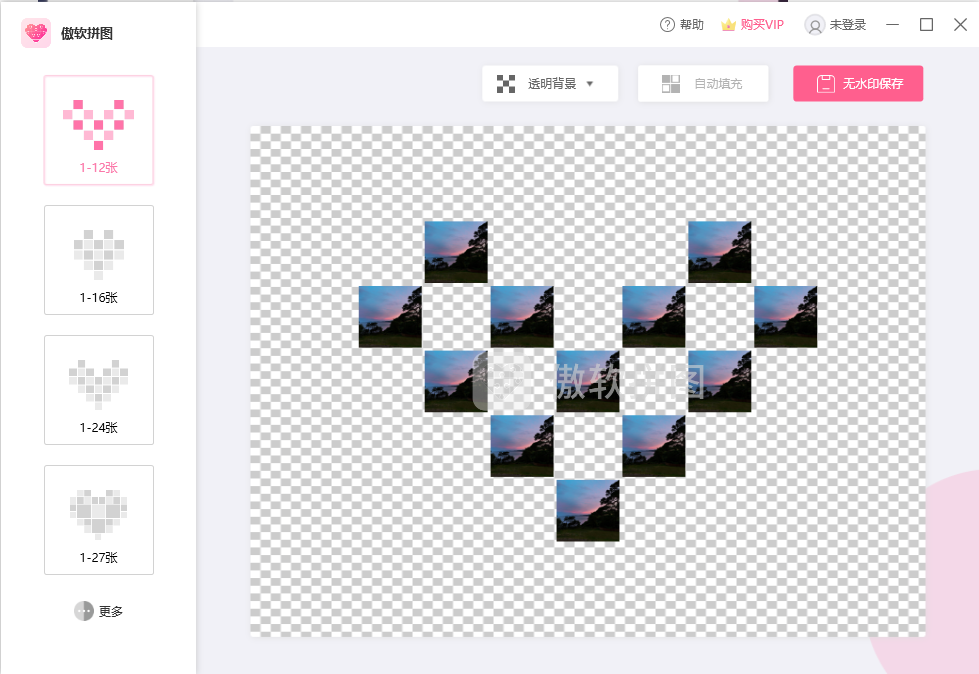The image size is (979, 674).
Task: Expand the 透明背景 background dropdown
Action: [550, 83]
